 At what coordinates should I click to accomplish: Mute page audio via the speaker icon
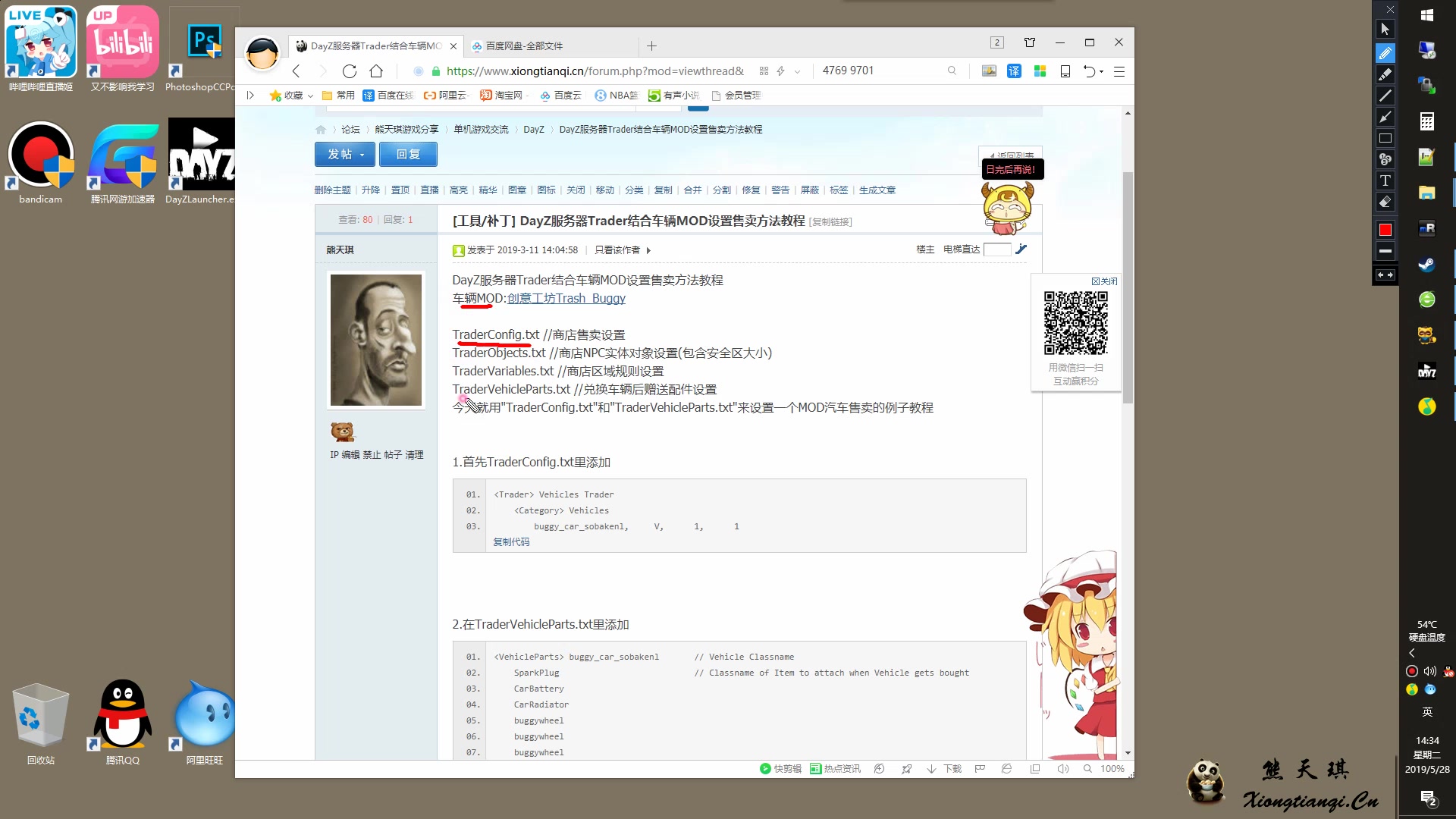pyautogui.click(x=1065, y=768)
